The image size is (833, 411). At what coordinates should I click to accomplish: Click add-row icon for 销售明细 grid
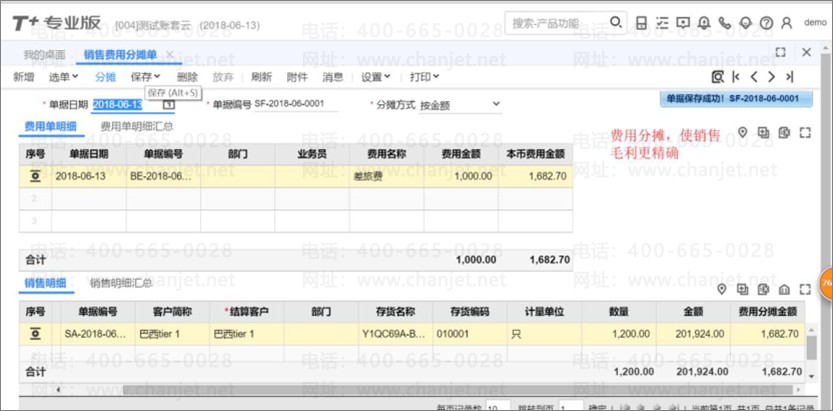tap(743, 289)
